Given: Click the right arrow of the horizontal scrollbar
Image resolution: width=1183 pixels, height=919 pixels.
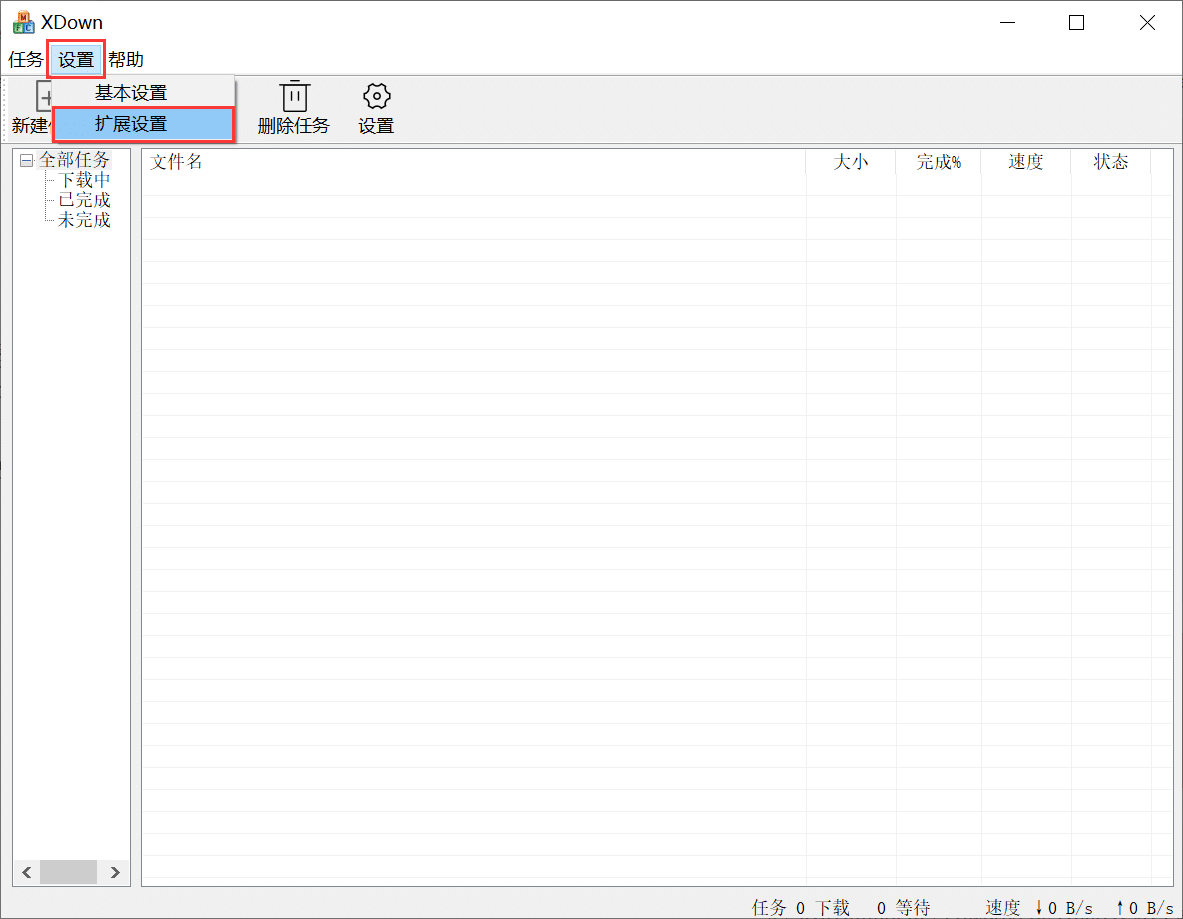Looking at the screenshot, I should [x=114, y=872].
